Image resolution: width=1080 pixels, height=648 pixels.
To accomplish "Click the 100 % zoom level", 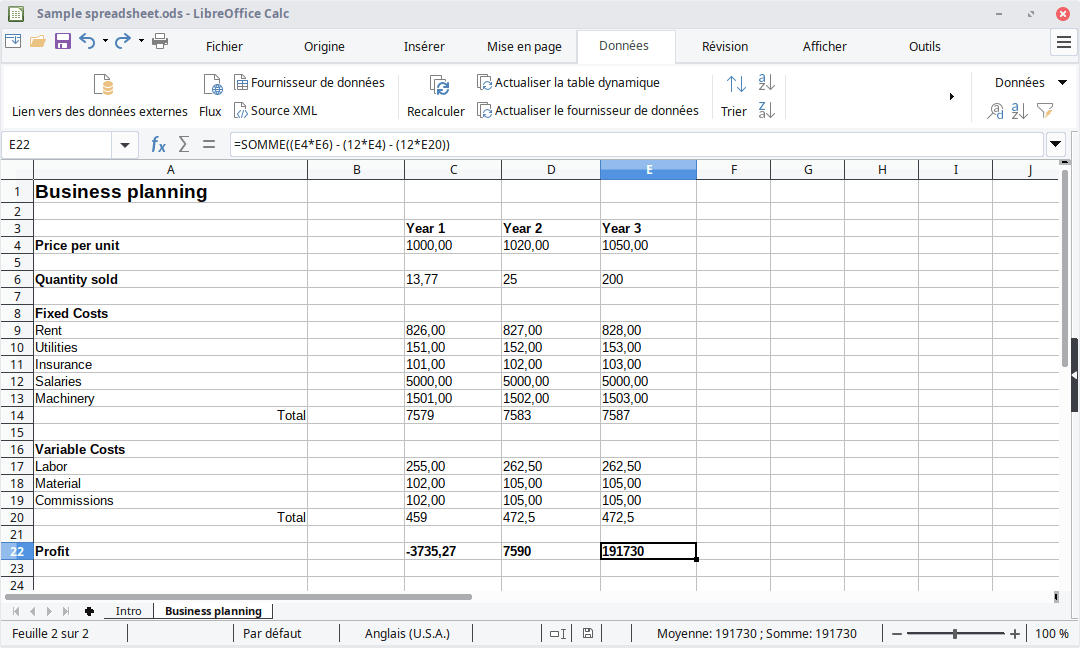I will pyautogui.click(x=1052, y=634).
